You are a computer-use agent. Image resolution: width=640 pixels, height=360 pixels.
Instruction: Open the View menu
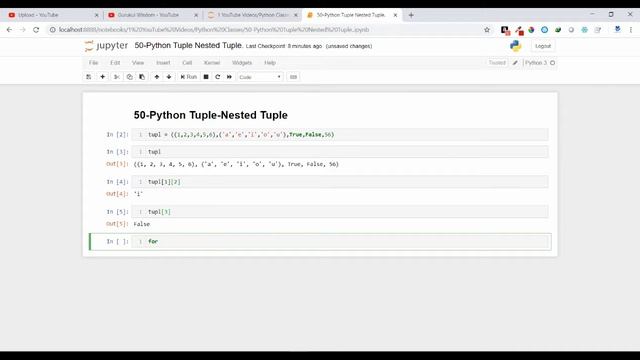pos(138,62)
